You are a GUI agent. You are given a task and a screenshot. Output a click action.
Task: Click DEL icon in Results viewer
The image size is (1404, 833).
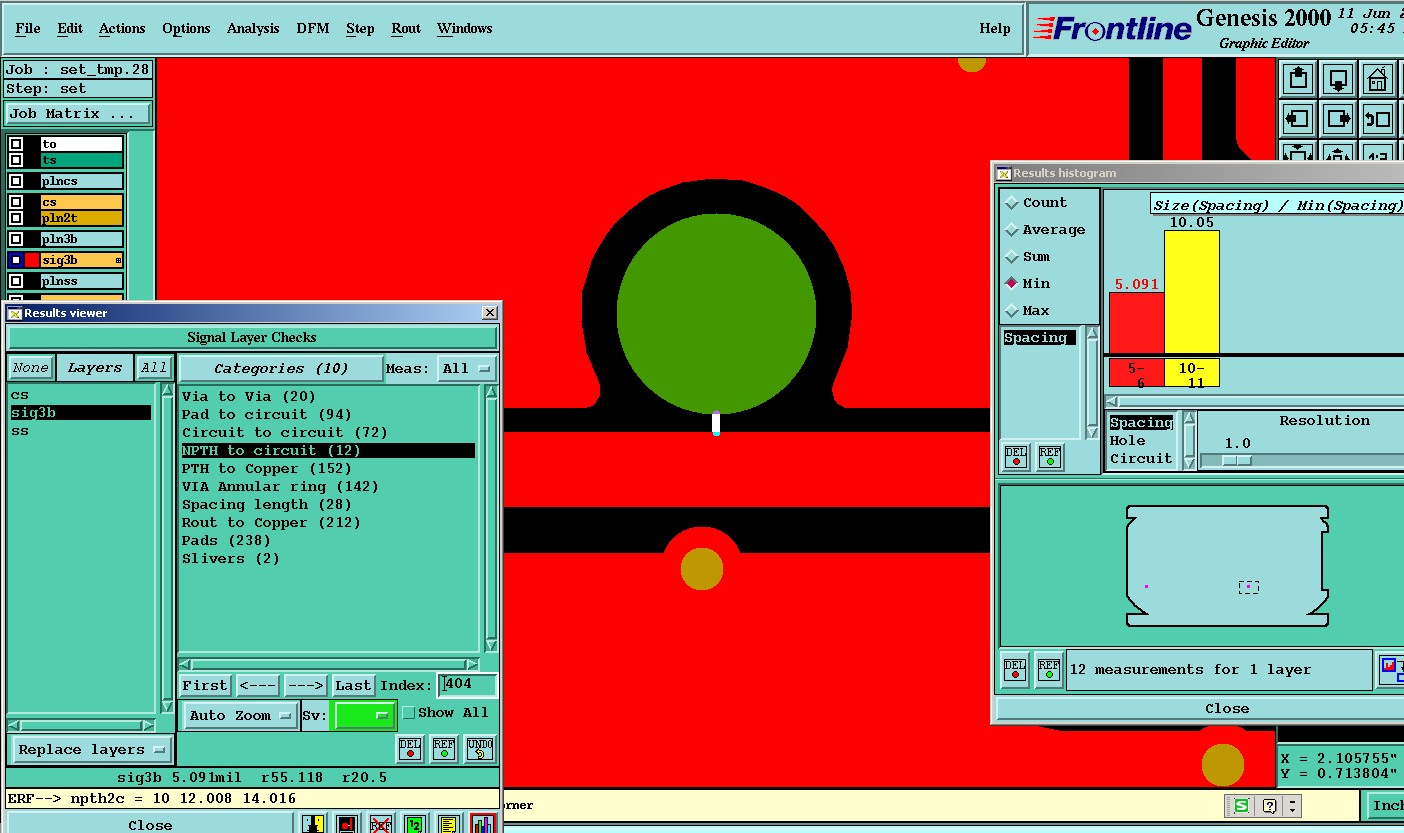(x=410, y=748)
